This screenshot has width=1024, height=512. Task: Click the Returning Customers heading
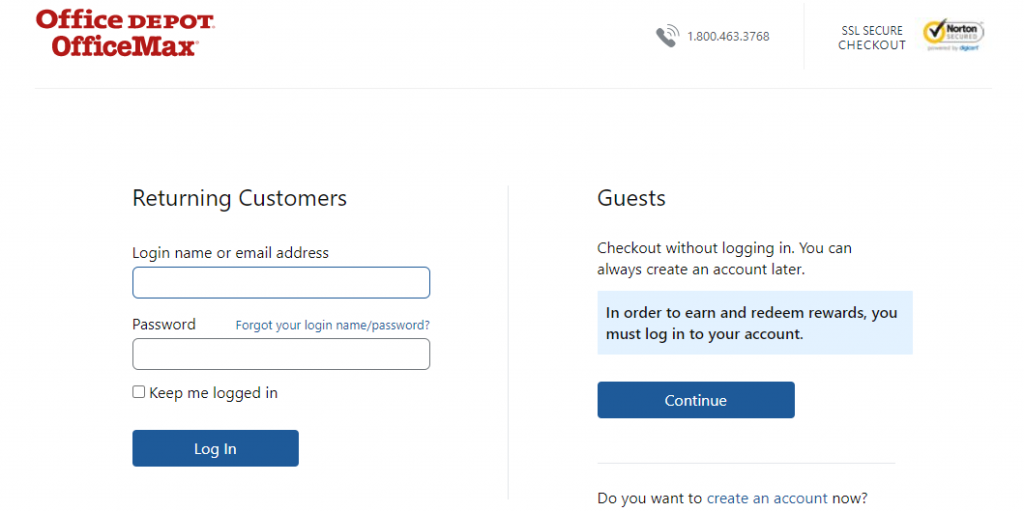240,199
